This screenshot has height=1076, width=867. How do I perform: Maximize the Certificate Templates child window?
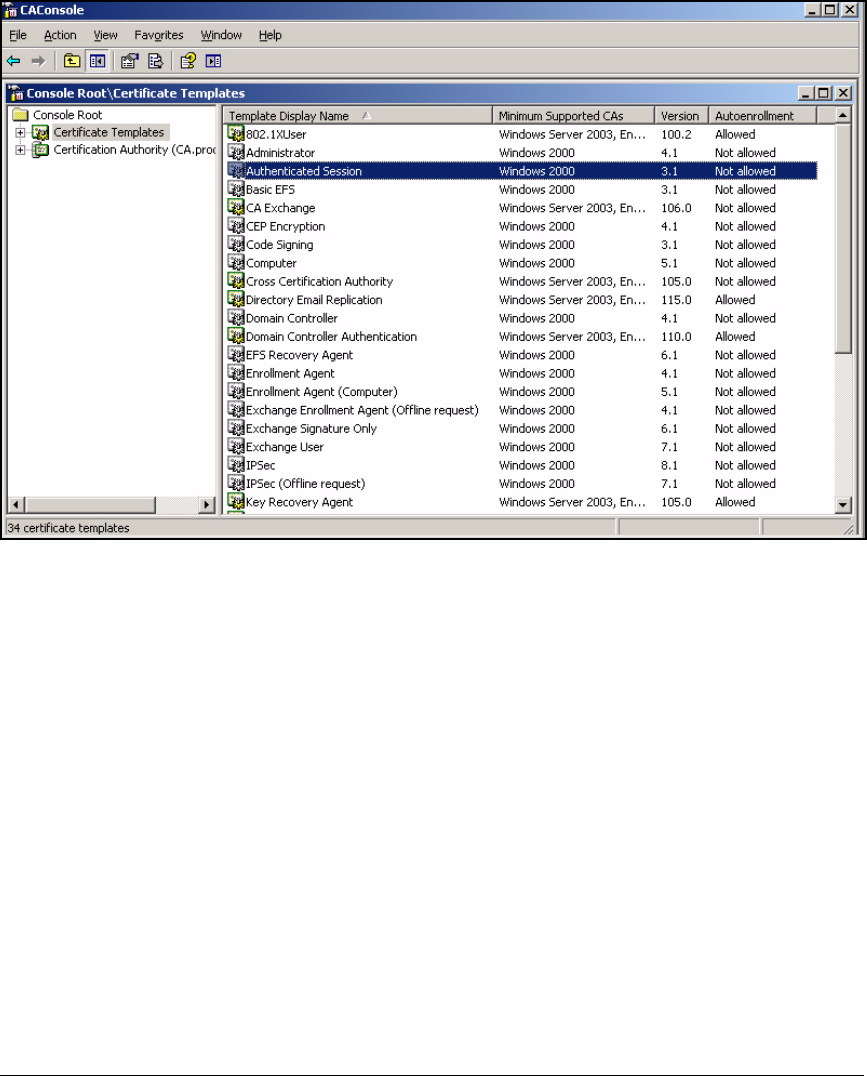point(824,93)
